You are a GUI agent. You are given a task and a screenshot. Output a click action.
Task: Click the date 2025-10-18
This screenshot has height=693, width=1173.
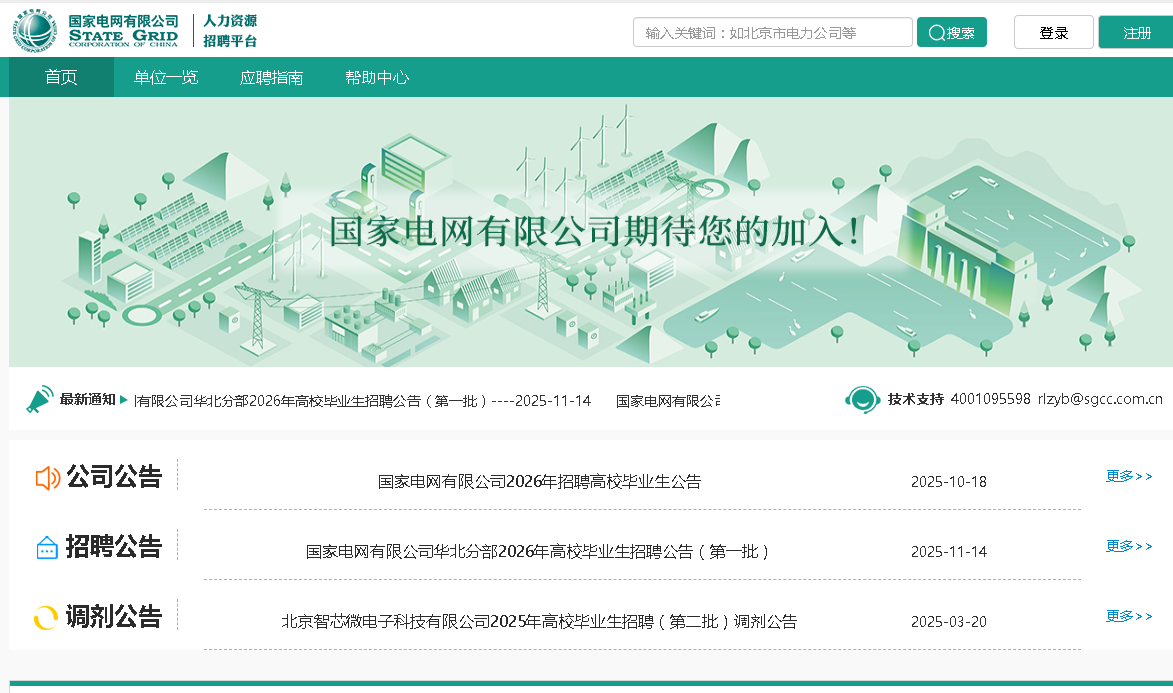coord(949,482)
